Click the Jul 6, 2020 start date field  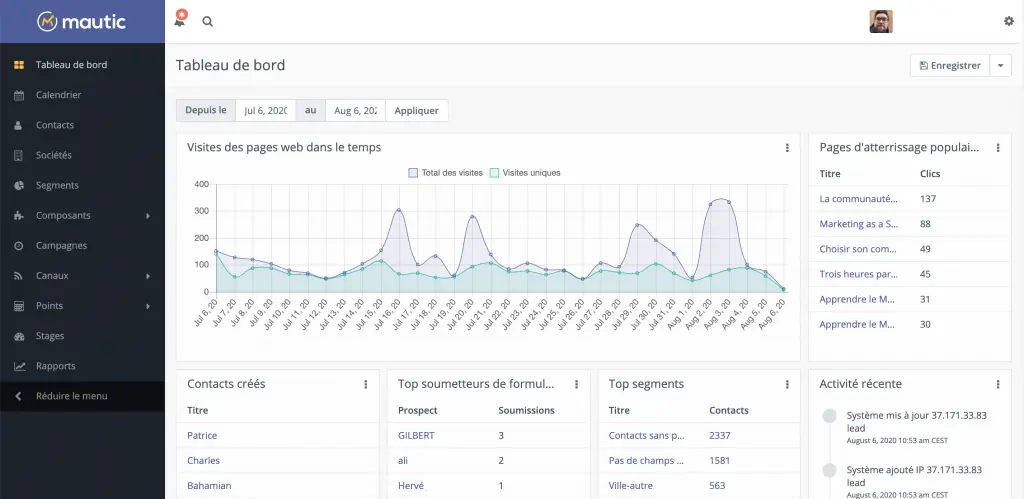coord(266,110)
